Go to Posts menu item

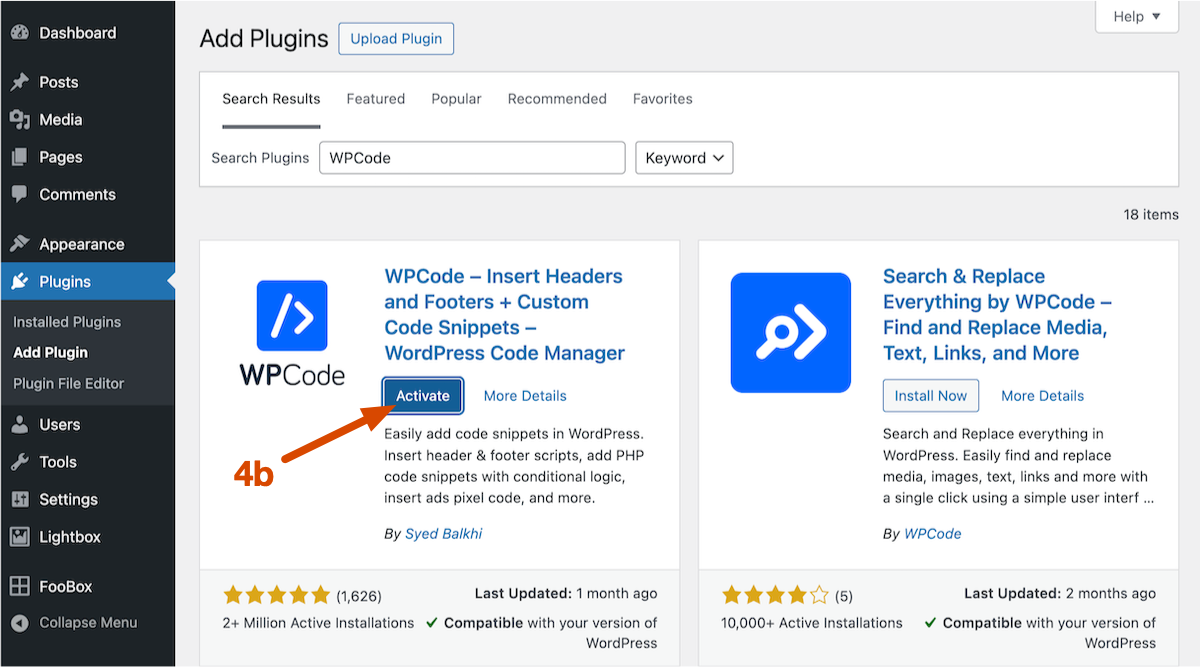coord(59,82)
